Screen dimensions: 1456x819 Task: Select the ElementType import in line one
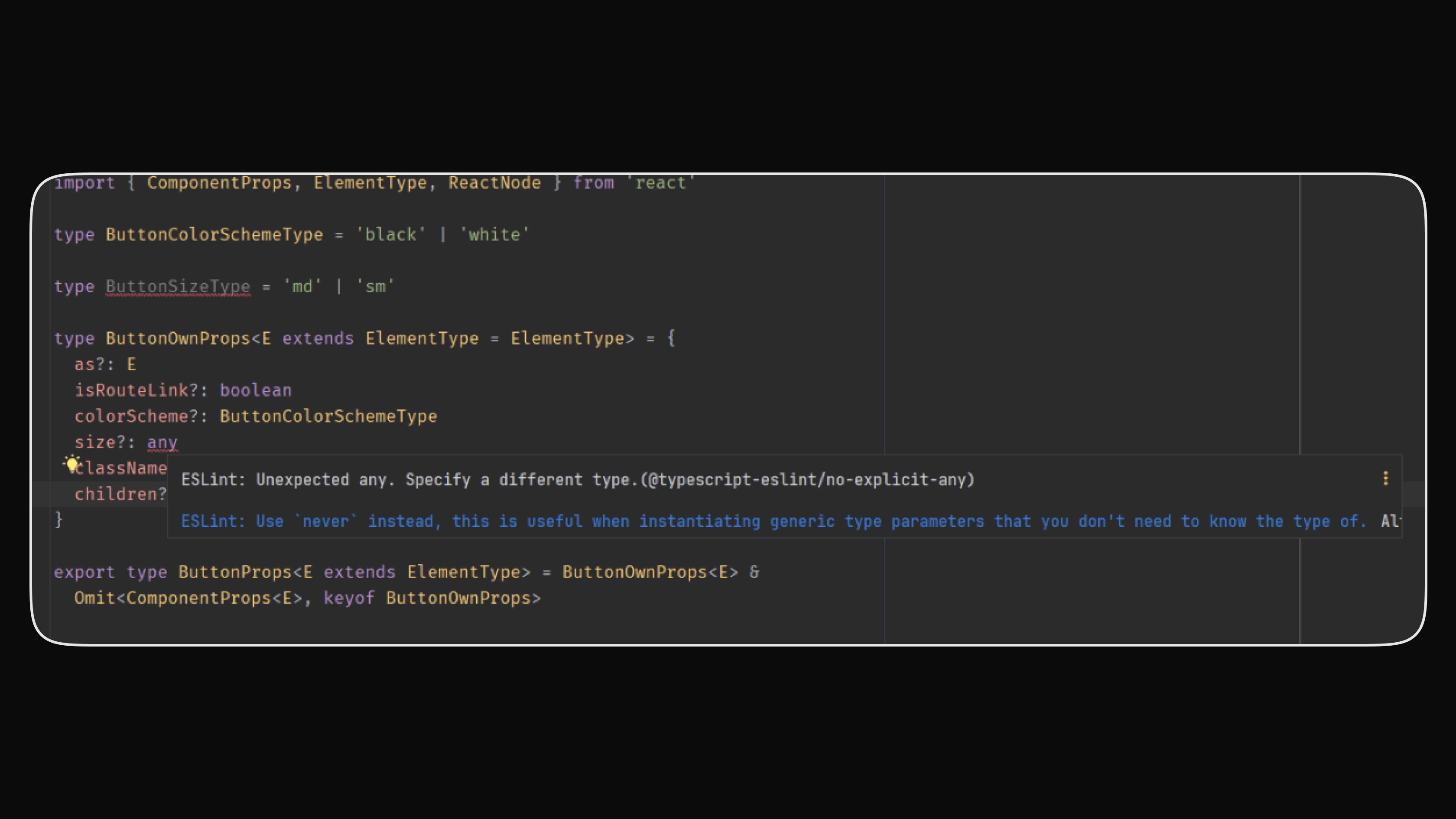click(x=372, y=182)
